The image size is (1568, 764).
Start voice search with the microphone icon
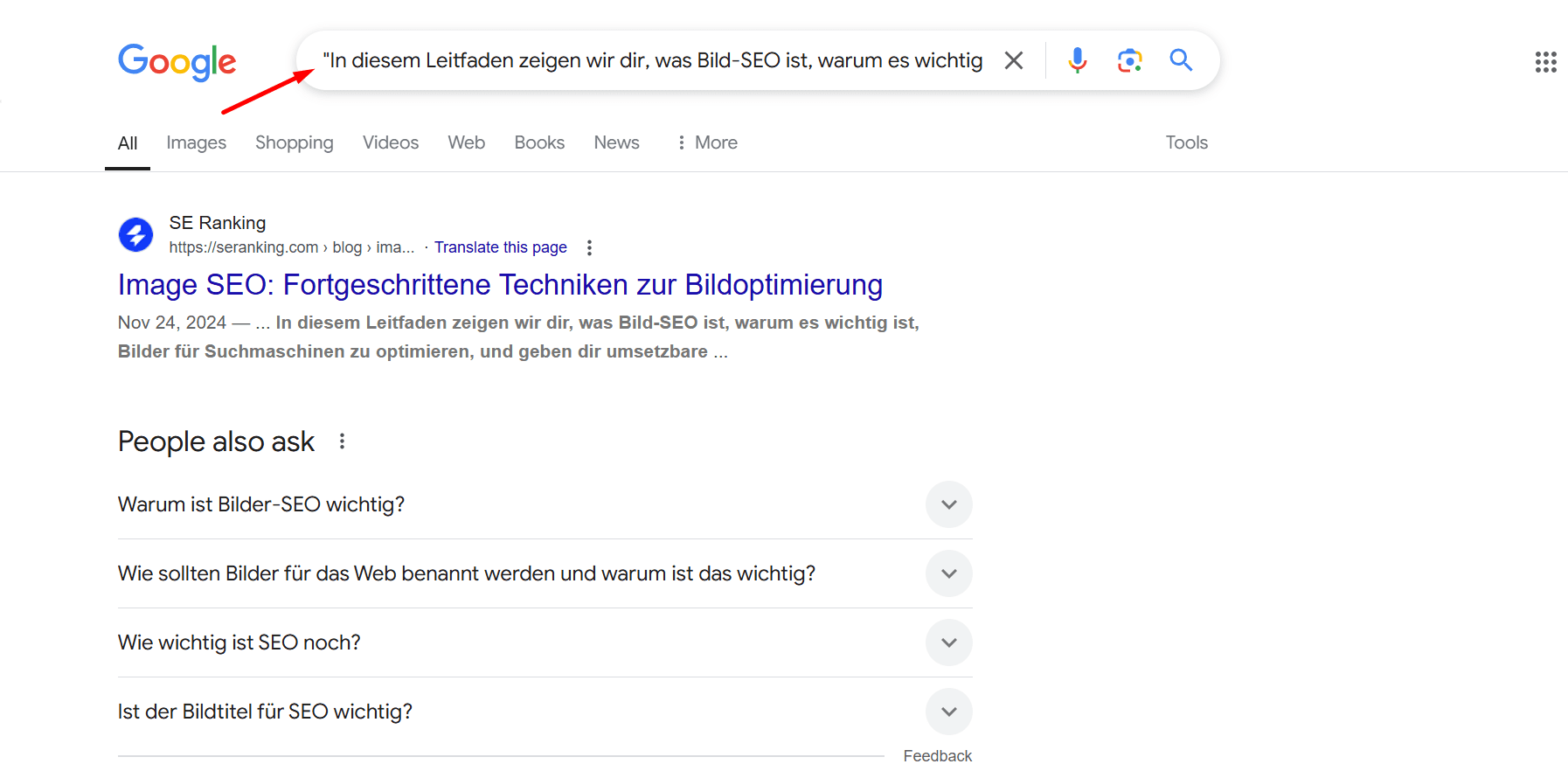pos(1078,60)
